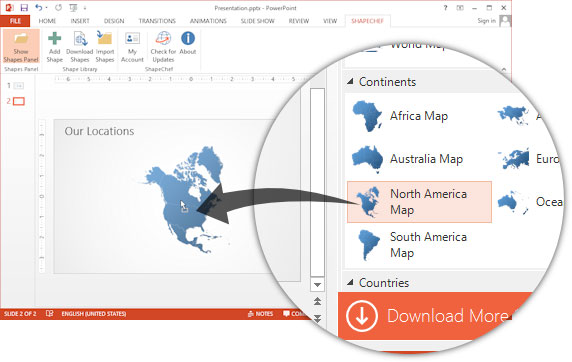Go to Previous Slide double-arrow button
The height and width of the screenshot is (362, 572).
coord(317,301)
